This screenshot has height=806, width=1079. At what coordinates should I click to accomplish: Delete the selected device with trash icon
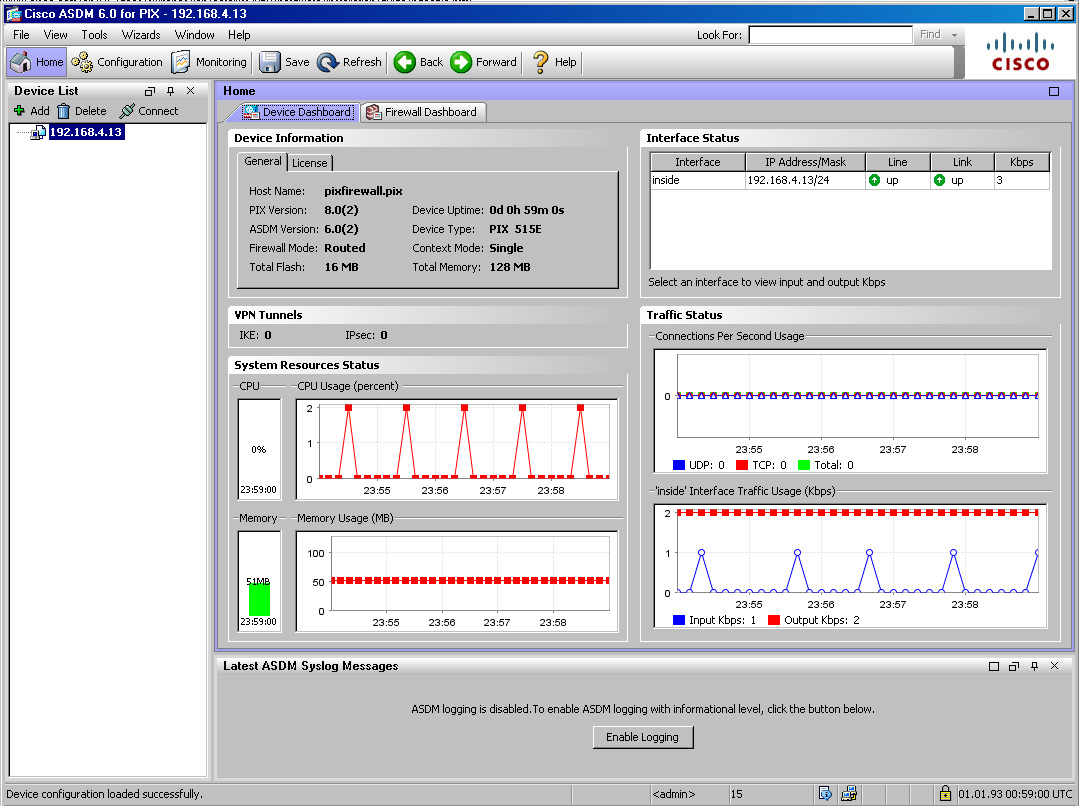(81, 111)
